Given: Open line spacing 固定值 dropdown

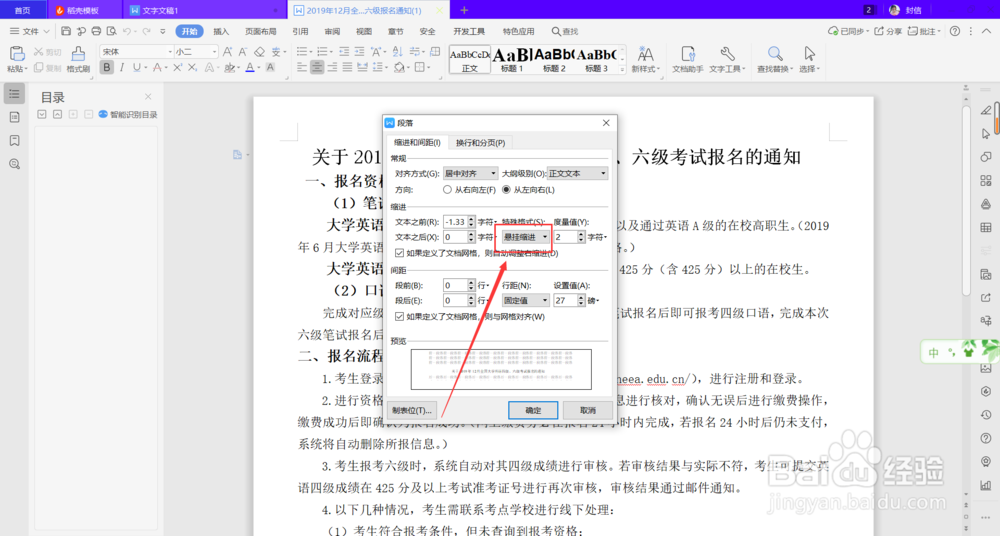Looking at the screenshot, I should [526, 300].
